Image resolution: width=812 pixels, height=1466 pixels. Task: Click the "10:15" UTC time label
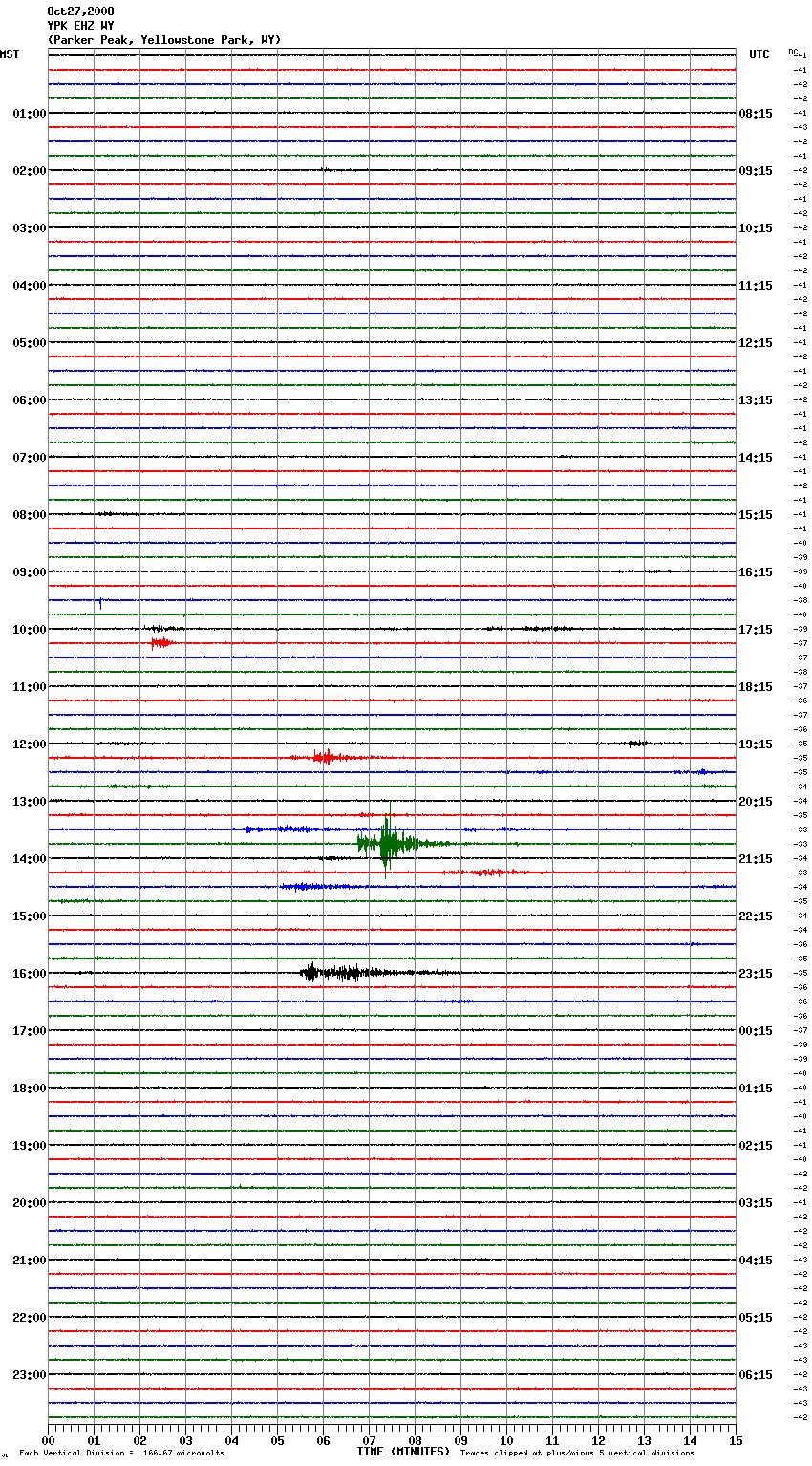point(756,228)
